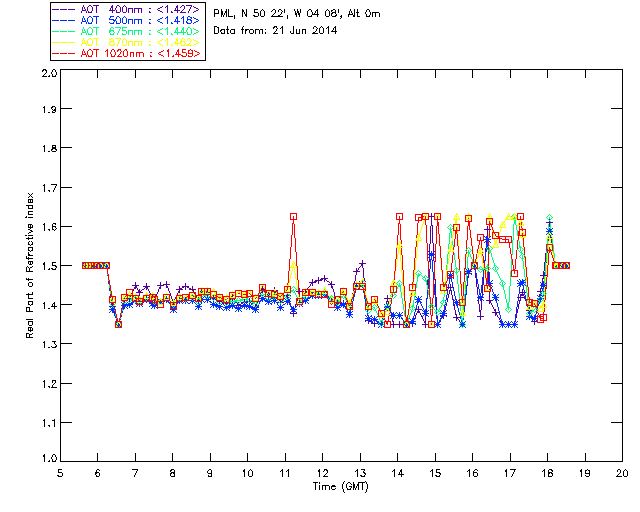The image size is (640, 512).
Task: Click the x-axis tick label 12
Action: (x=322, y=473)
